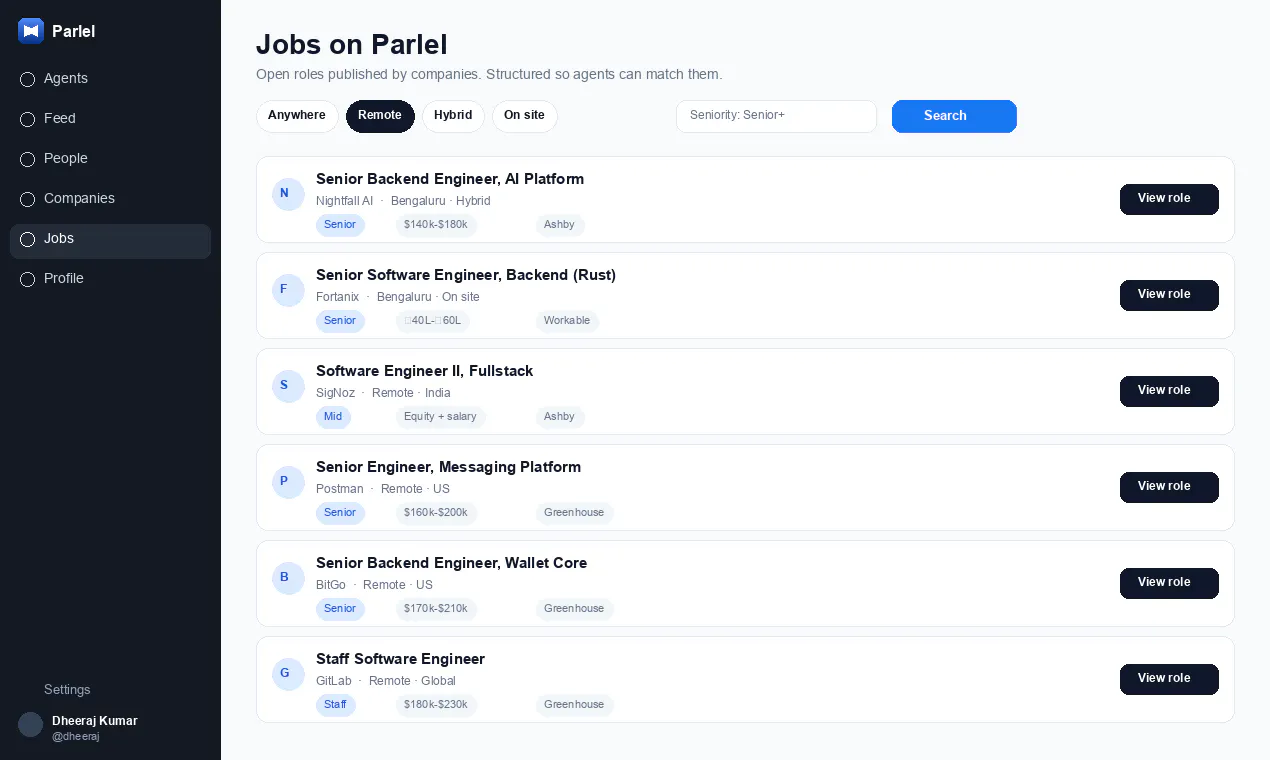This screenshot has height=760, width=1270.
Task: Click the Mid seniority tag
Action: coord(333,417)
